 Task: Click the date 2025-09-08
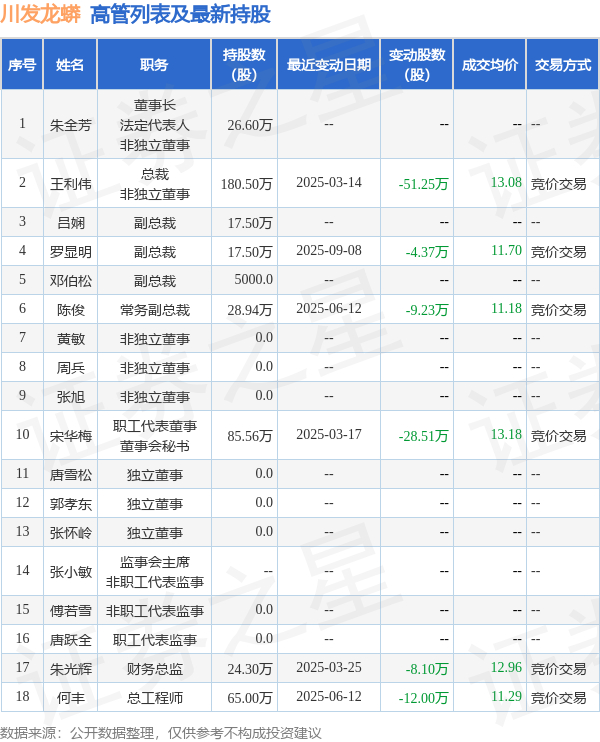tap(329, 250)
